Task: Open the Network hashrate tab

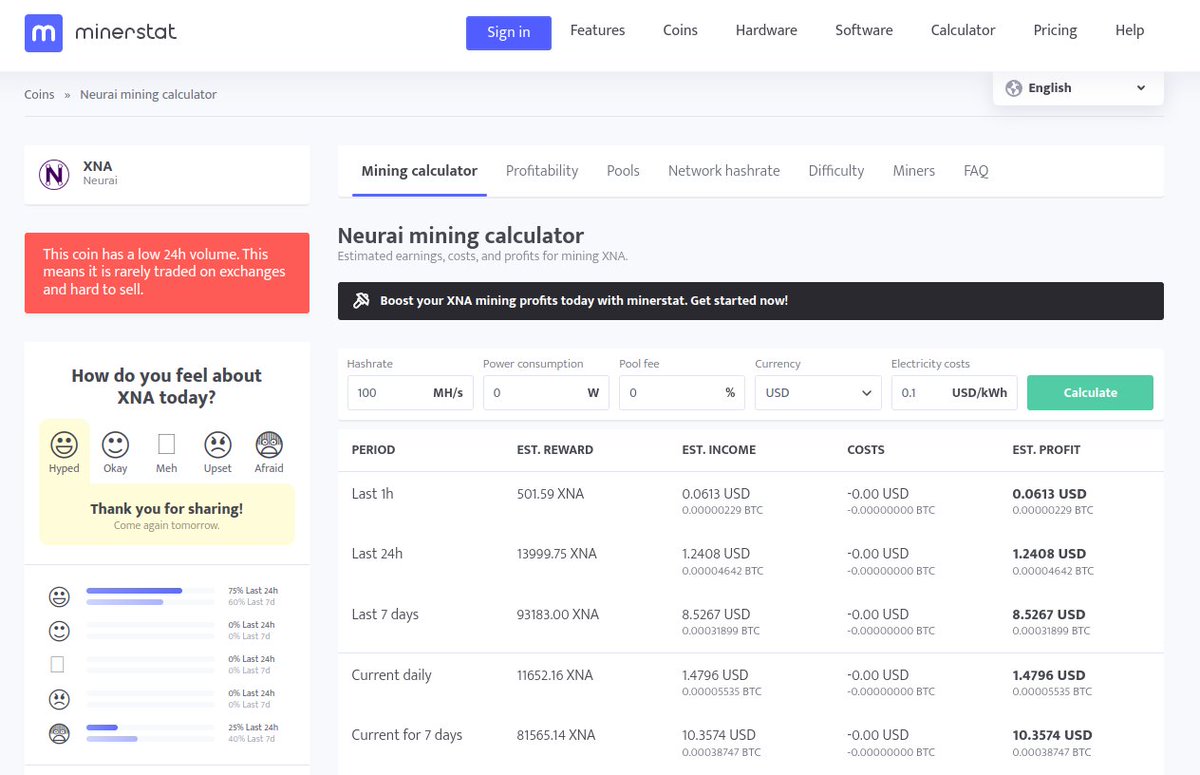Action: click(x=724, y=171)
